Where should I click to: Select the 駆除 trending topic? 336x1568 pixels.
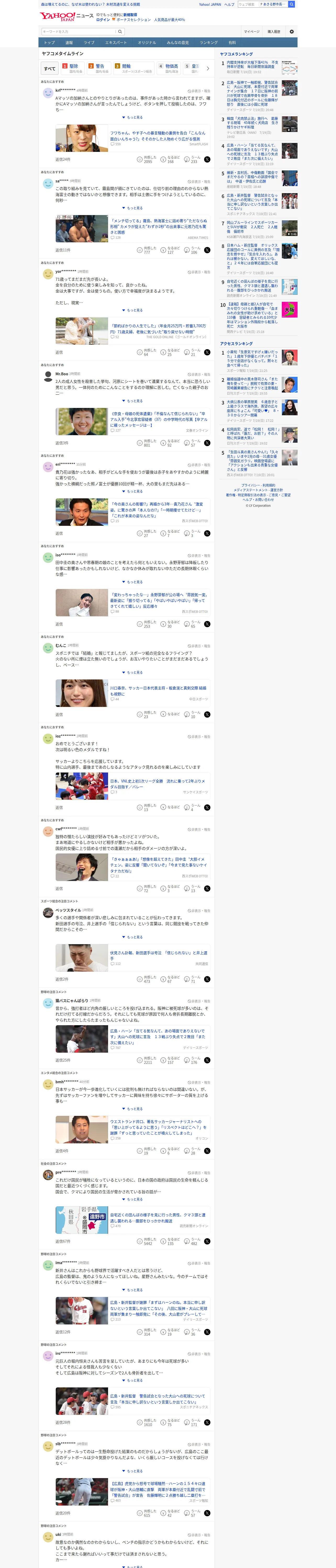click(72, 68)
